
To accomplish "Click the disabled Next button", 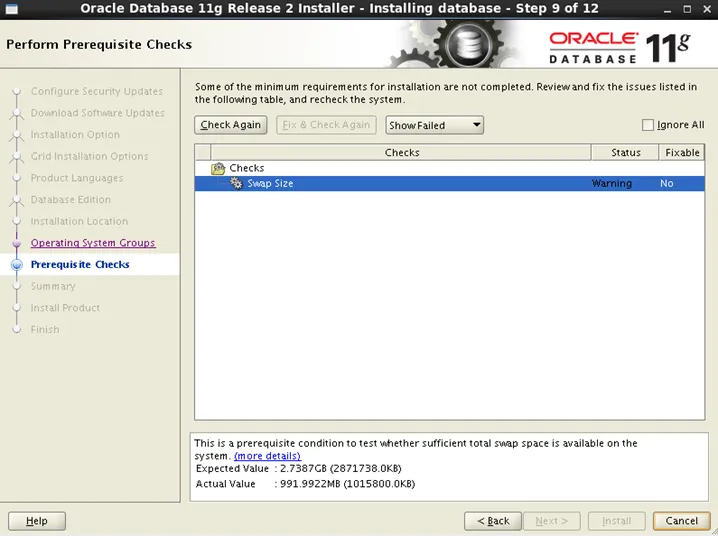I will click(551, 521).
